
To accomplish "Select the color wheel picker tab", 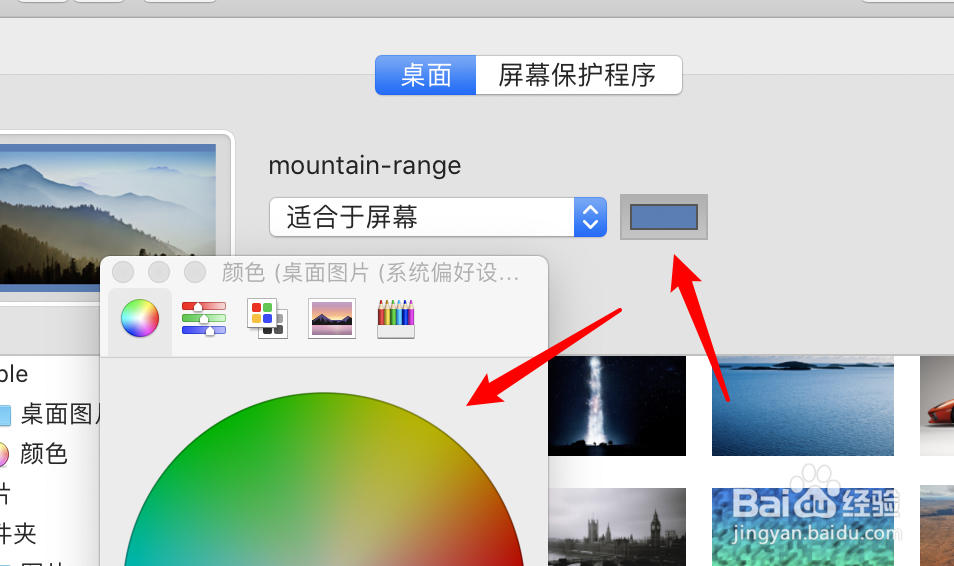I will [x=140, y=318].
